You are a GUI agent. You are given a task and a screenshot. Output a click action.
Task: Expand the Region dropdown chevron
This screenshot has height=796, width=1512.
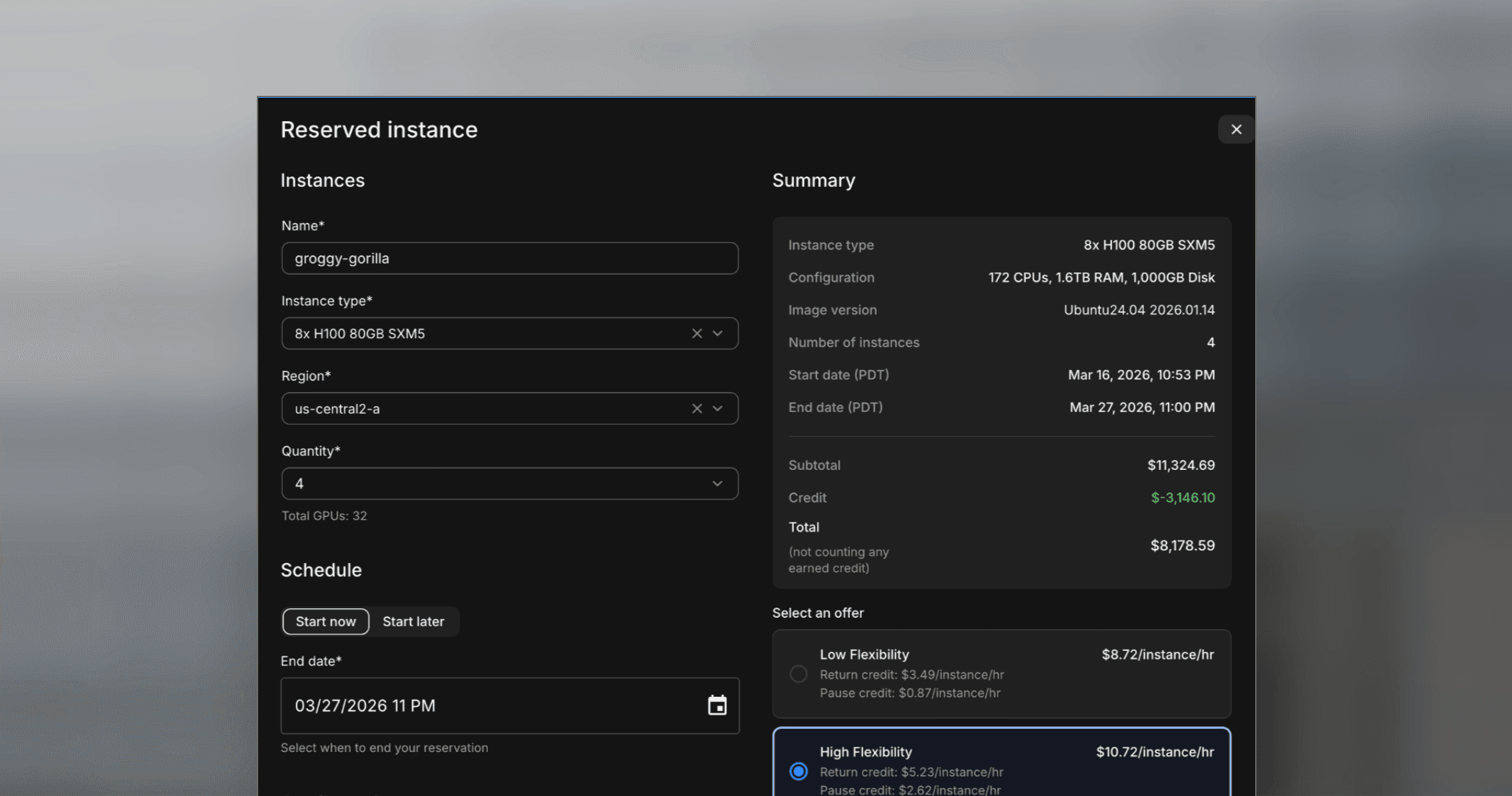(717, 408)
